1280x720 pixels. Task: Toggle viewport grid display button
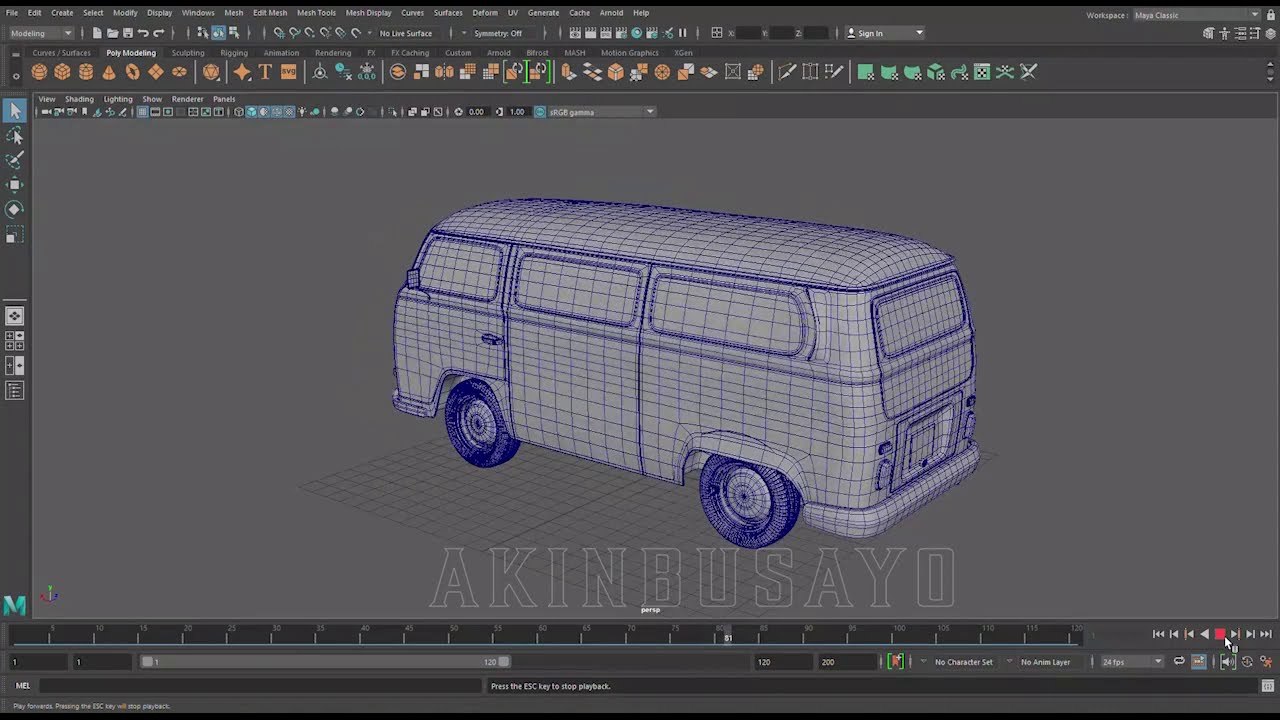(141, 112)
